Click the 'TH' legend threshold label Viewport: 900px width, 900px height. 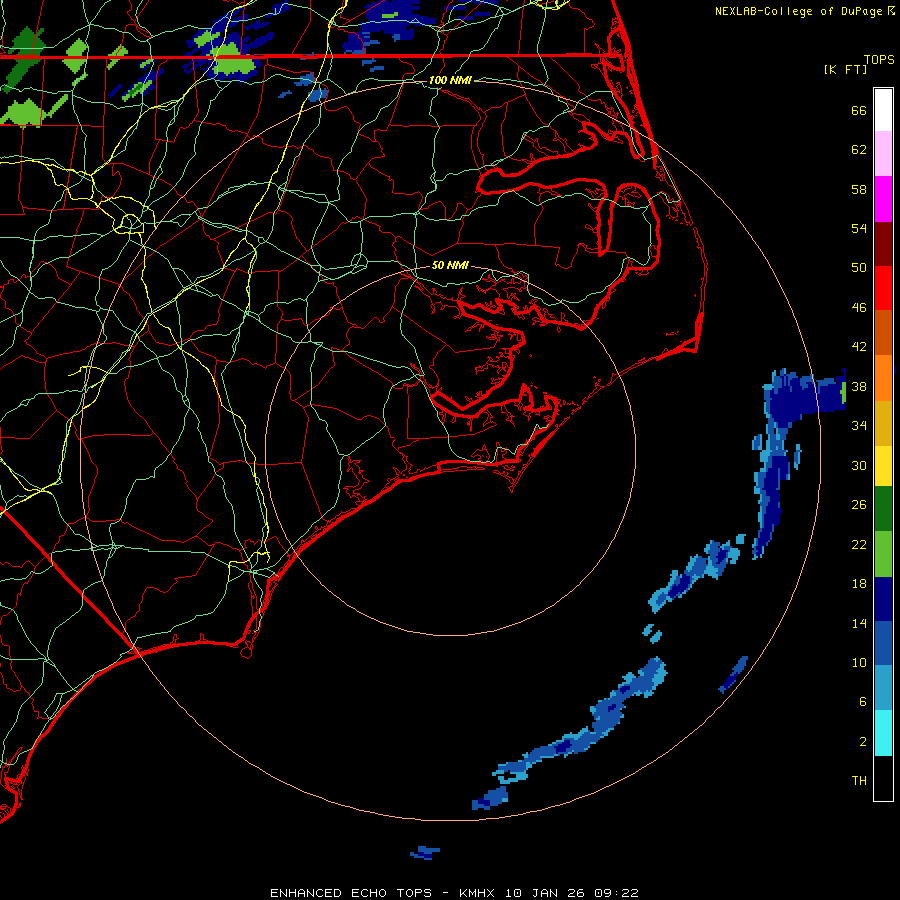point(859,781)
